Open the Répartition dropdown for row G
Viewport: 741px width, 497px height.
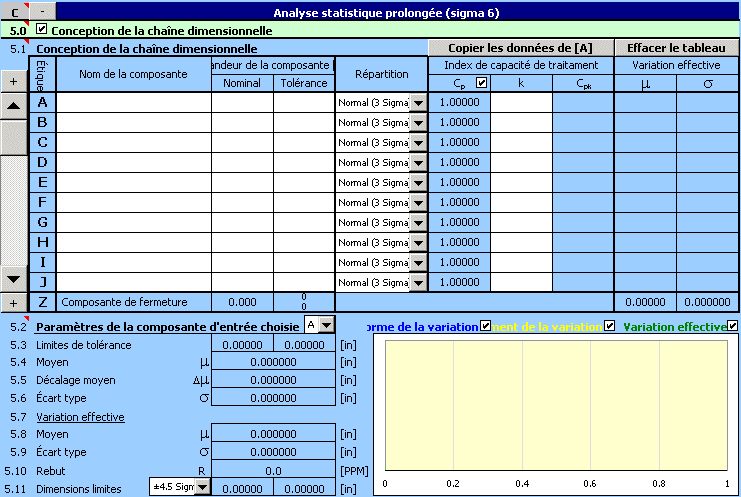418,223
